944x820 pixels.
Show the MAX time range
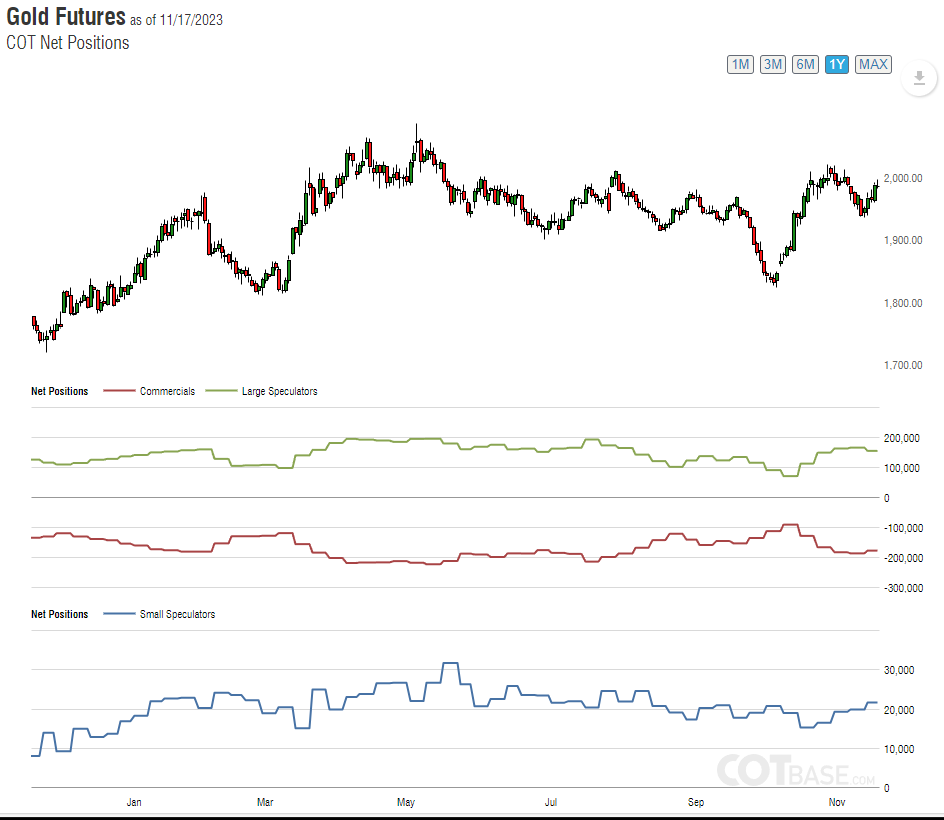[873, 65]
